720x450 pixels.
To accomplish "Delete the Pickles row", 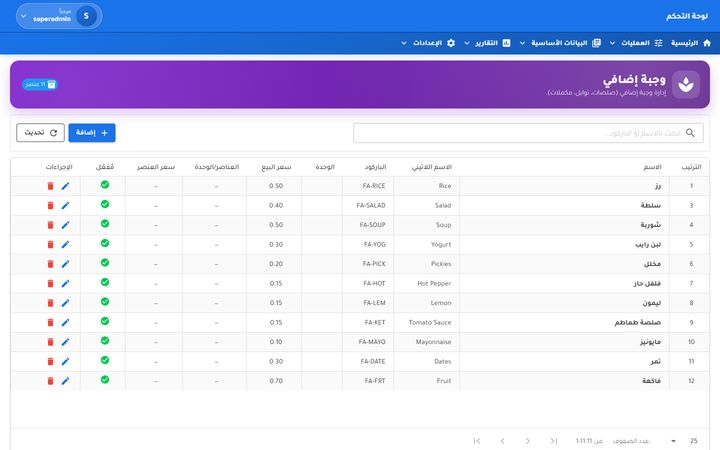I will tap(51, 264).
